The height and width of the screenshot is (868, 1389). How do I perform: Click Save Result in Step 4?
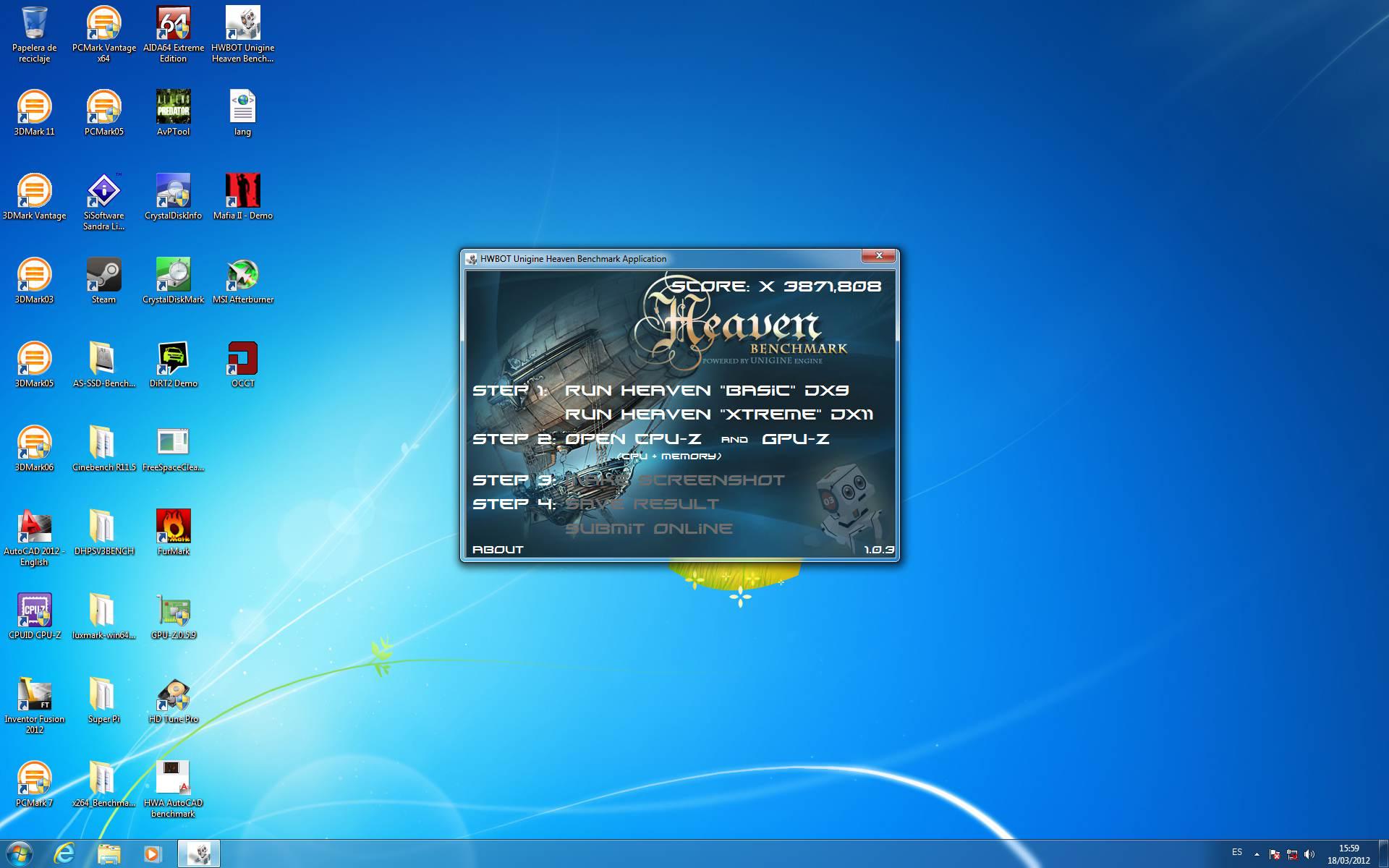coord(642,504)
